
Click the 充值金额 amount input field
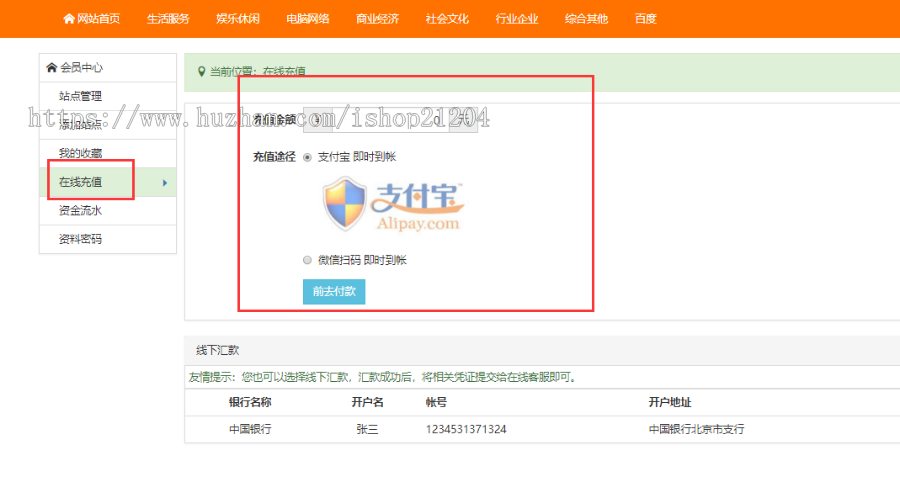[390, 119]
